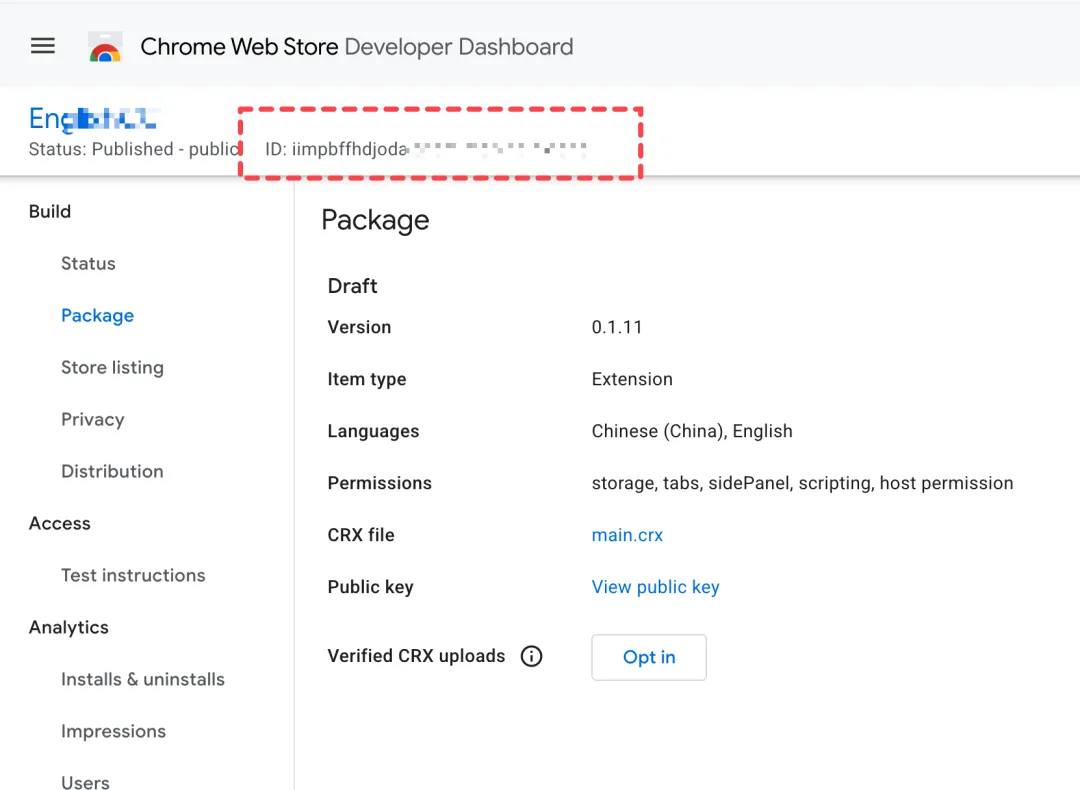Open Users analytics page
The image size is (1080, 790).
click(x=85, y=782)
